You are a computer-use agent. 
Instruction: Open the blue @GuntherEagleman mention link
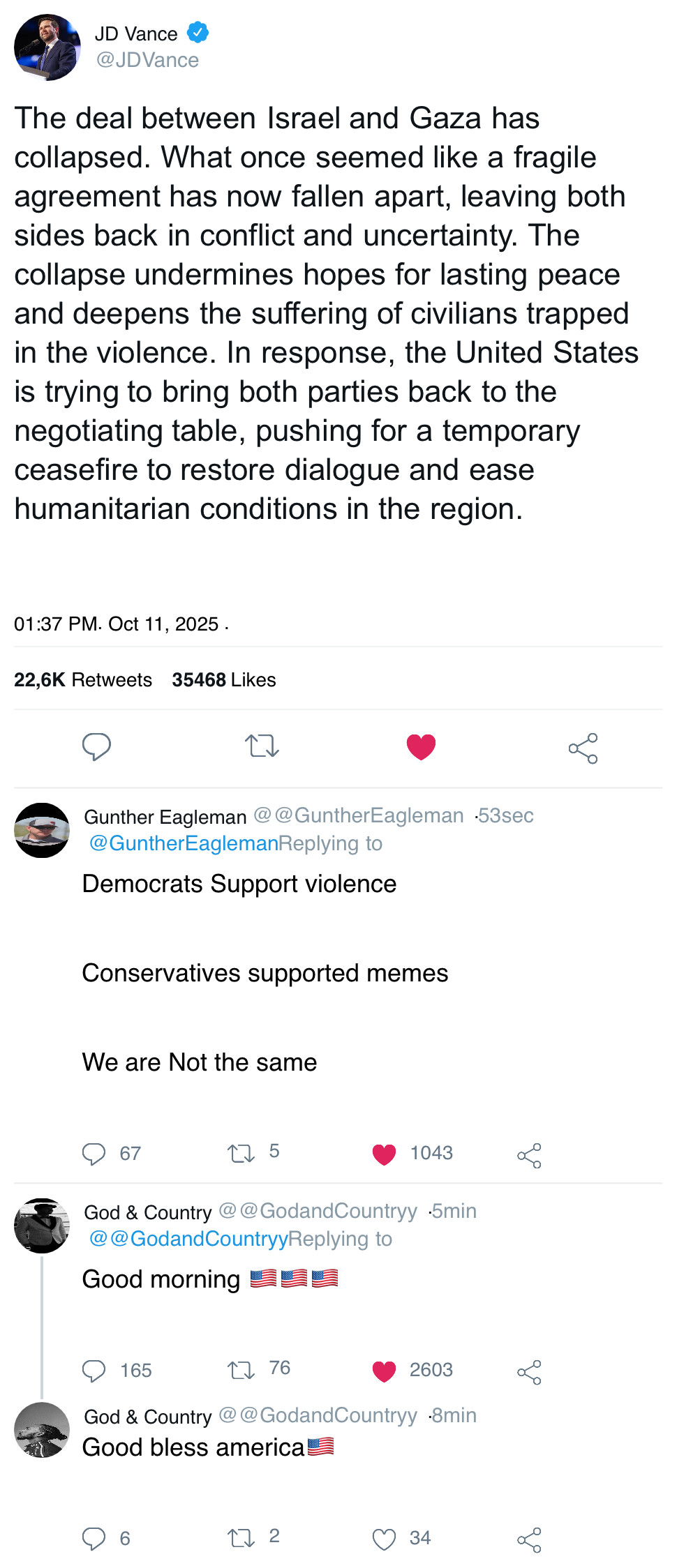184,843
